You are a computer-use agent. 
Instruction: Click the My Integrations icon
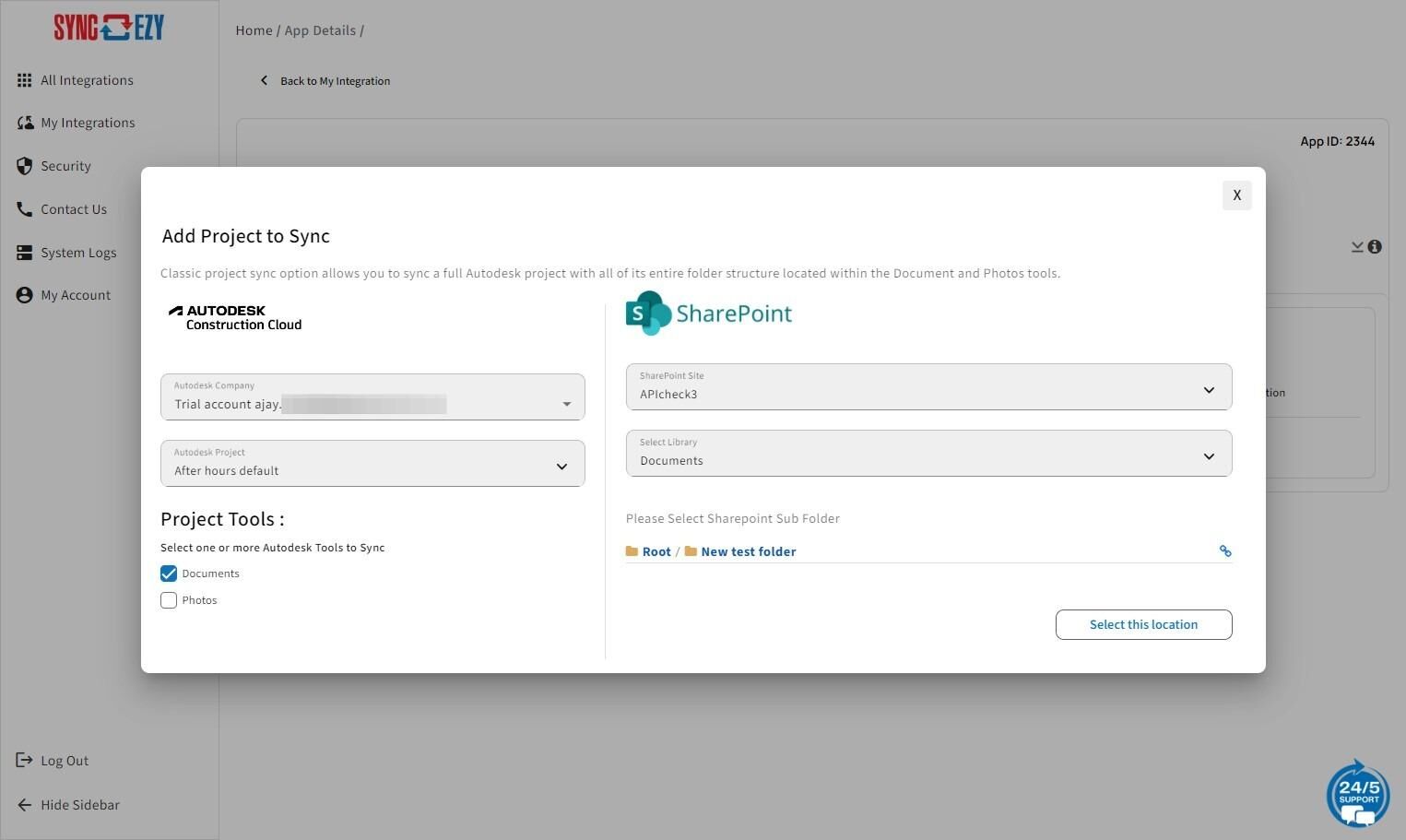click(x=25, y=123)
